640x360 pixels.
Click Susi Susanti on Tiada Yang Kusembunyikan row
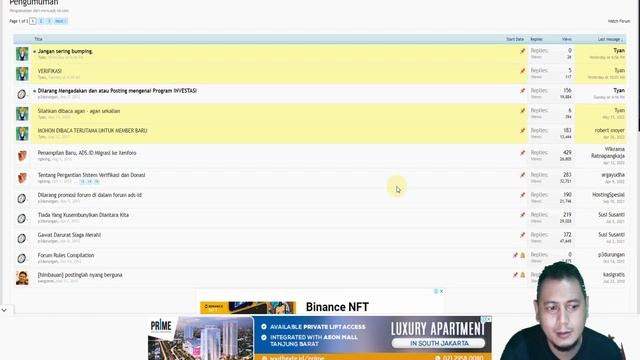click(611, 215)
